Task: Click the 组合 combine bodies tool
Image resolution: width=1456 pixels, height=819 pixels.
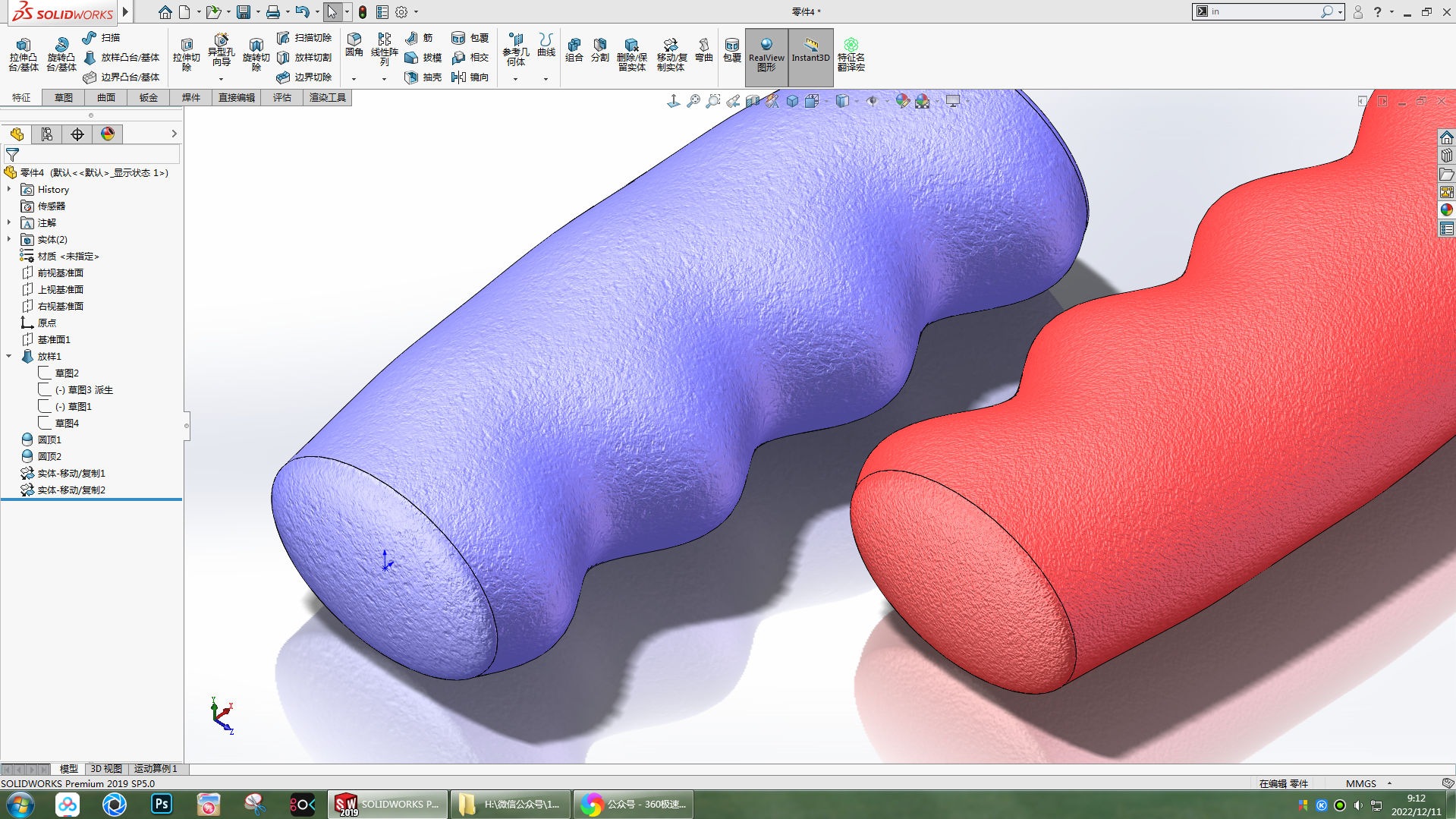Action: (x=574, y=50)
